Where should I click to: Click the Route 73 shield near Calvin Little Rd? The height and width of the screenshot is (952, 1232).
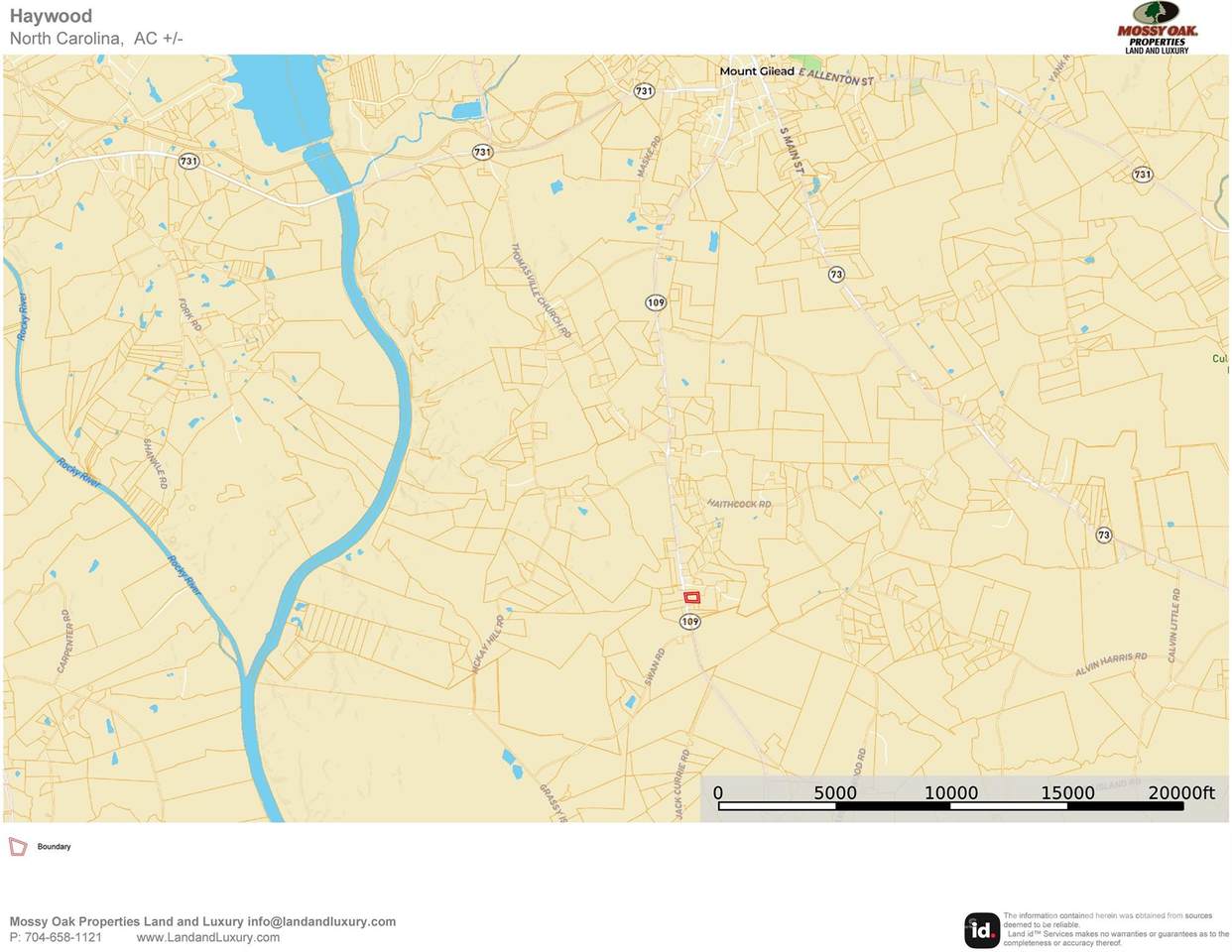1103,535
